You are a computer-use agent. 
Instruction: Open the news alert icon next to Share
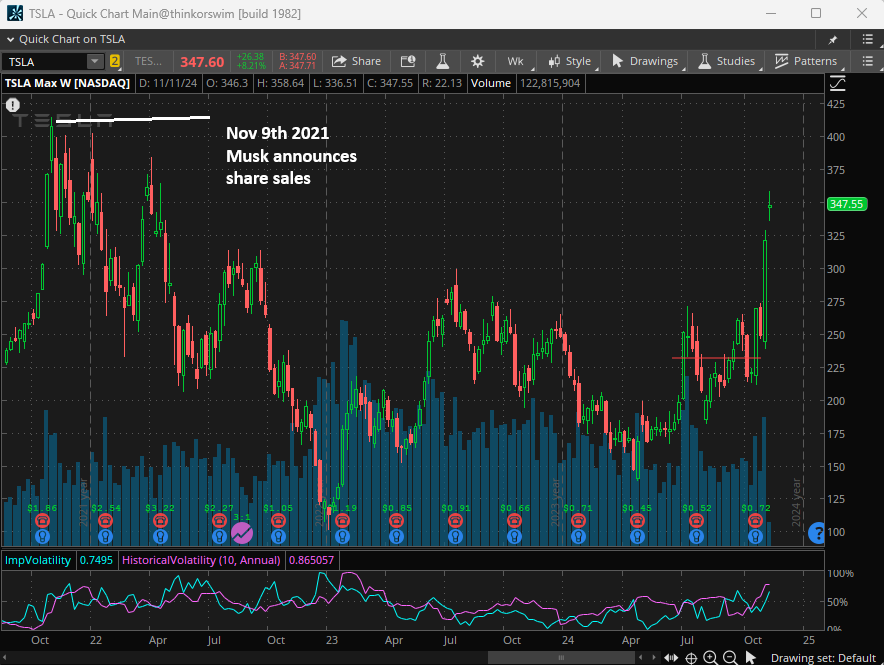click(408, 61)
